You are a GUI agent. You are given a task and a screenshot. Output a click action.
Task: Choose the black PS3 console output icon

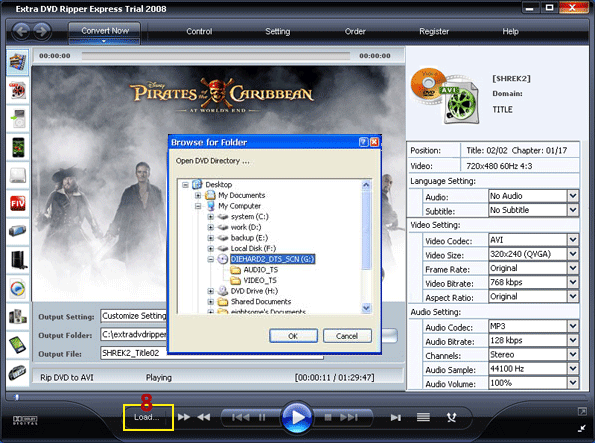(18, 260)
